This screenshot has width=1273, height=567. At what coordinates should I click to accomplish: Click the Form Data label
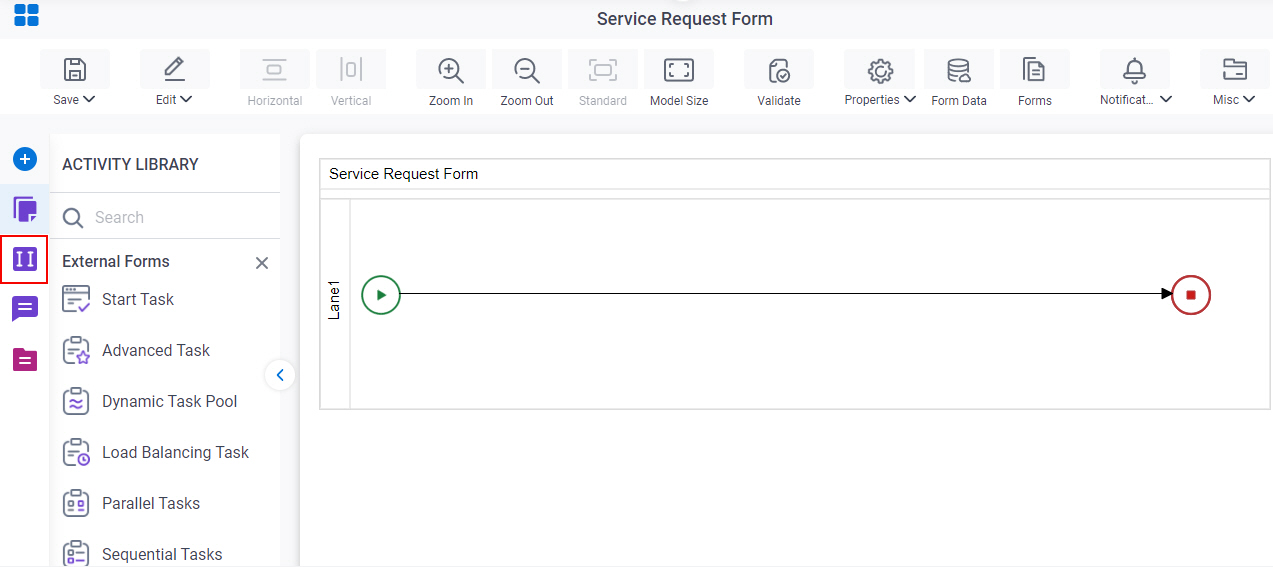point(959,101)
